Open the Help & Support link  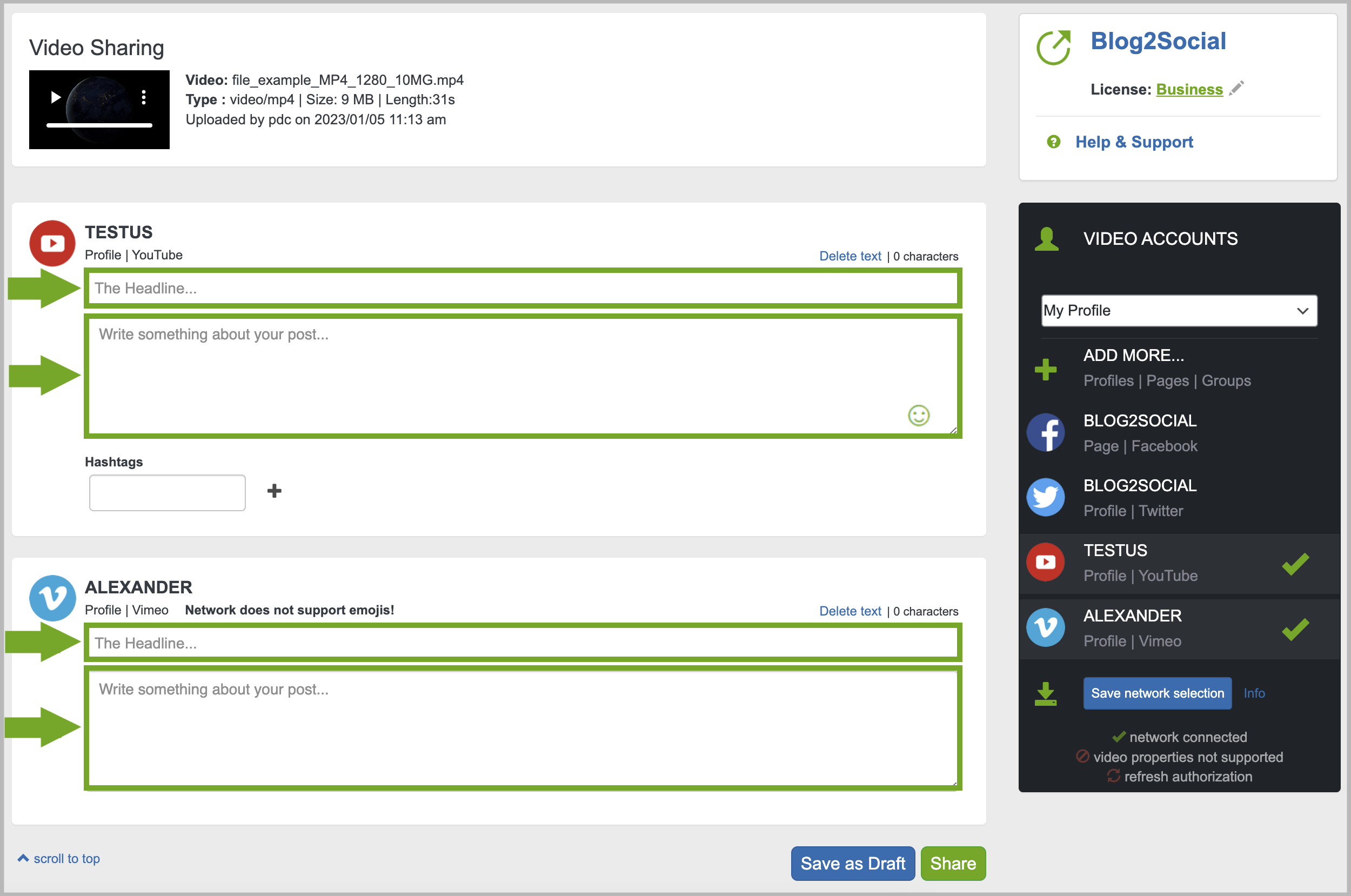click(1134, 142)
